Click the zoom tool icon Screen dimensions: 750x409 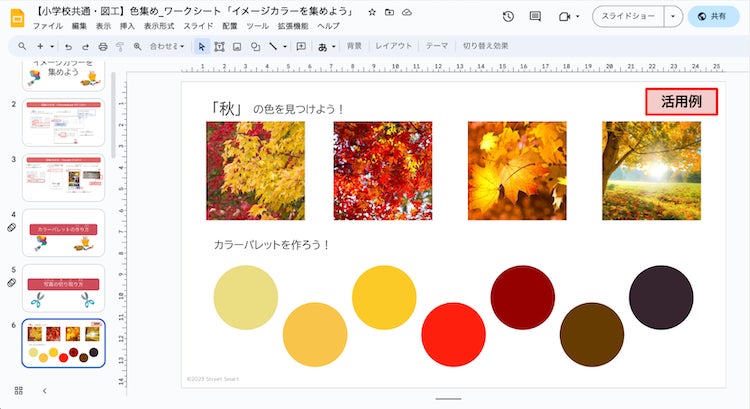(137, 46)
